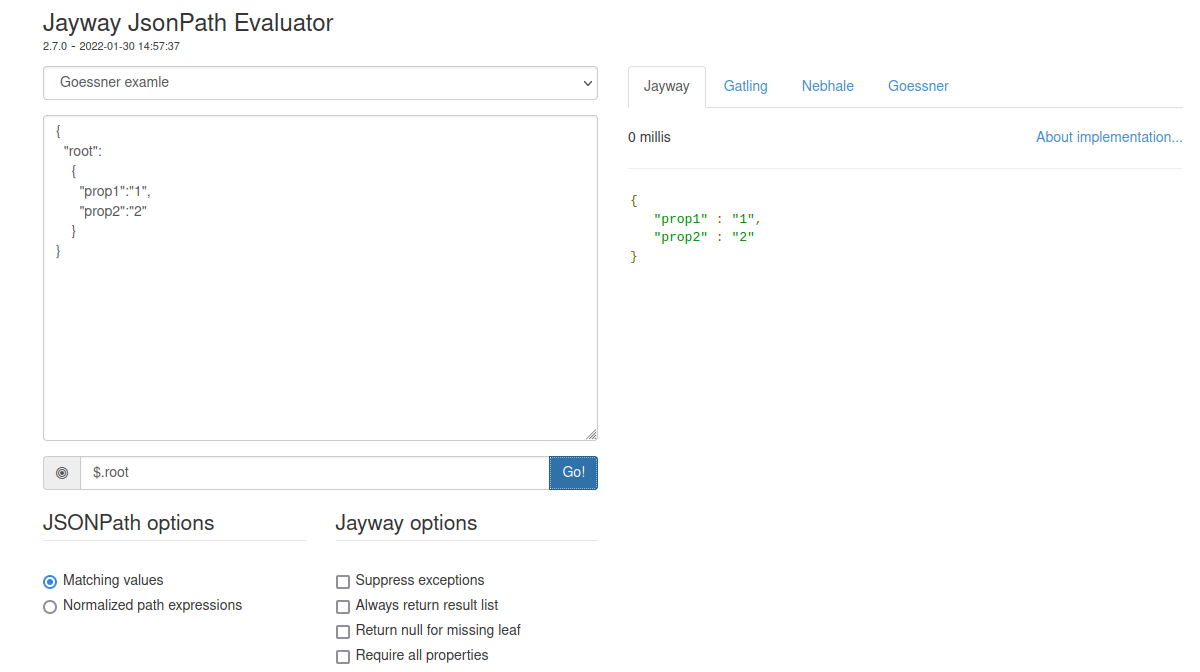Click the "prop2" : "2" result line
Image resolution: width=1200 pixels, height=672 pixels.
point(704,238)
